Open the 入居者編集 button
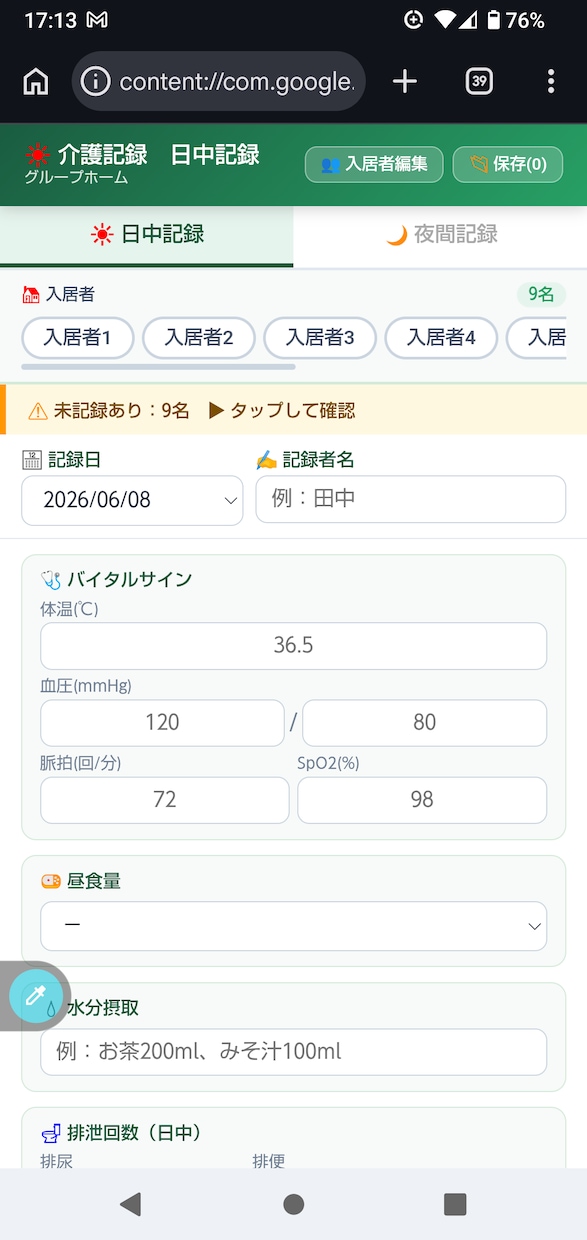Viewport: 587px width, 1240px height. 374,164
